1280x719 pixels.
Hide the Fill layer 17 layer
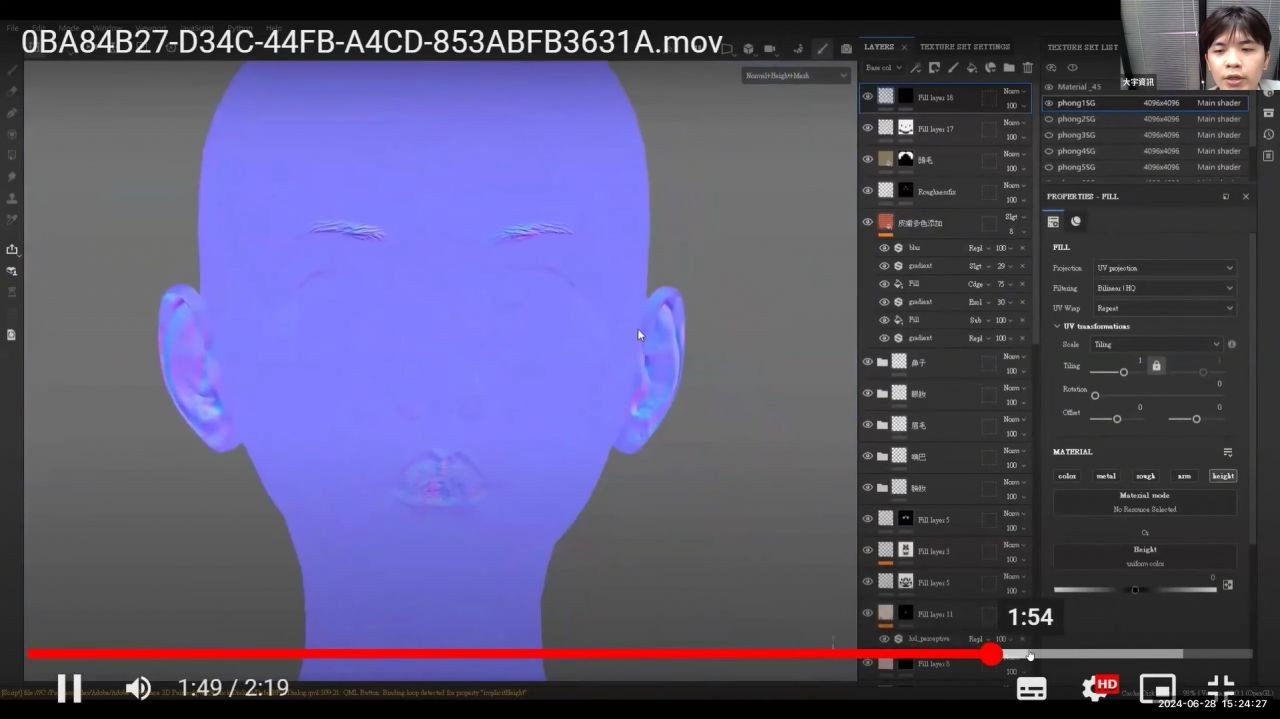[x=867, y=127]
